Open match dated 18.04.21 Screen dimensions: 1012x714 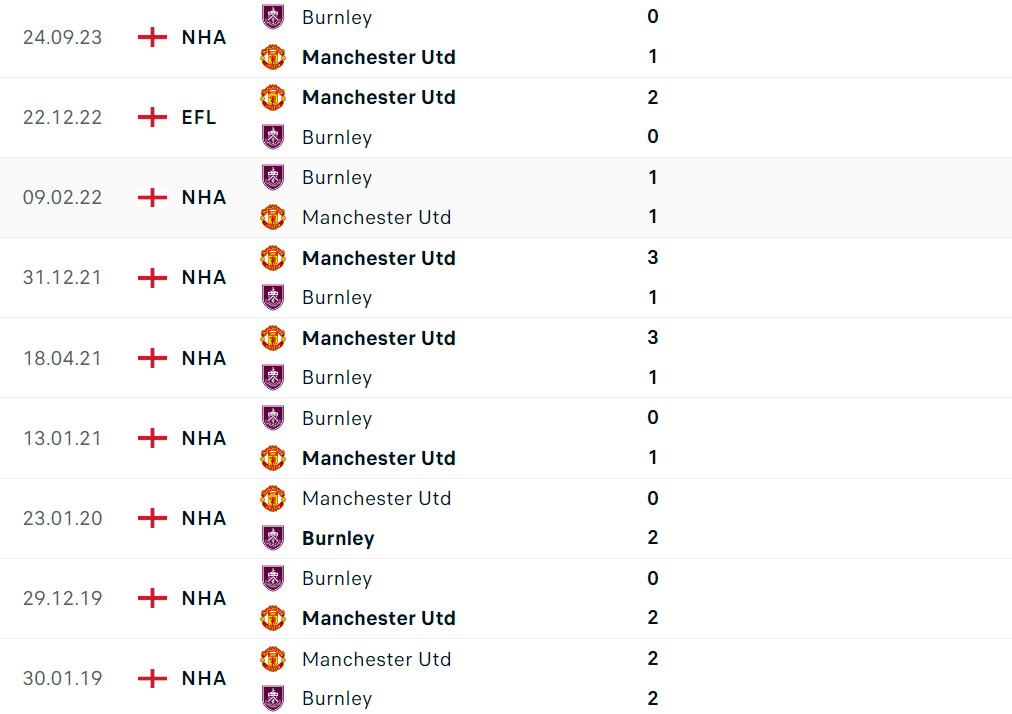[62, 358]
